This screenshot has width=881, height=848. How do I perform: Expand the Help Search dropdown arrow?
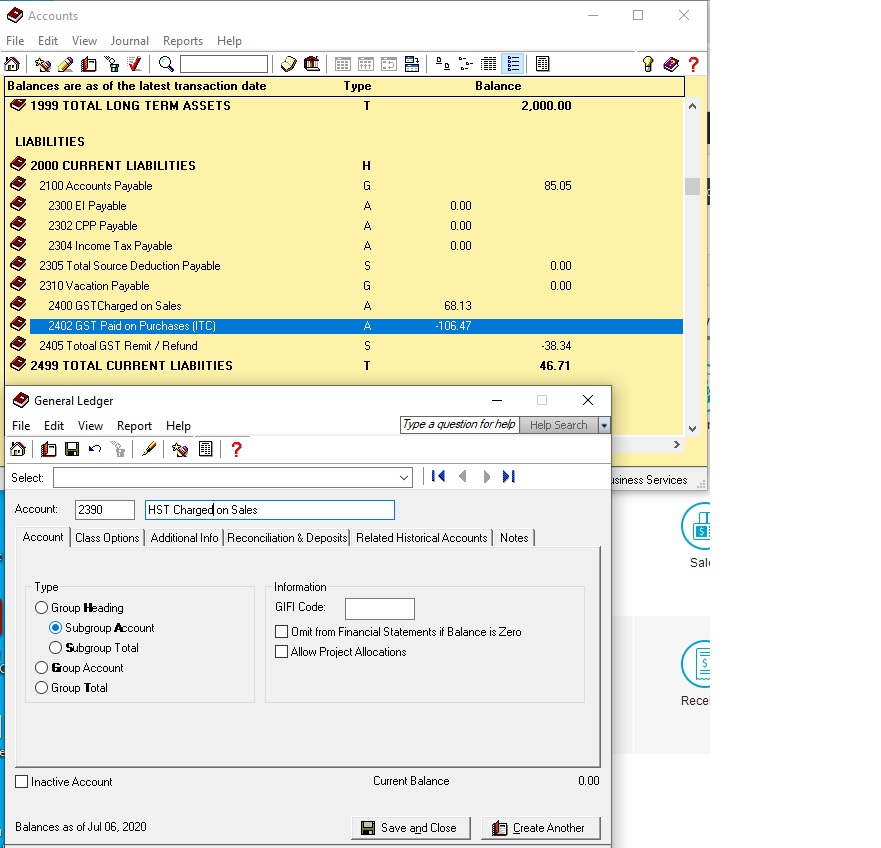click(x=604, y=425)
